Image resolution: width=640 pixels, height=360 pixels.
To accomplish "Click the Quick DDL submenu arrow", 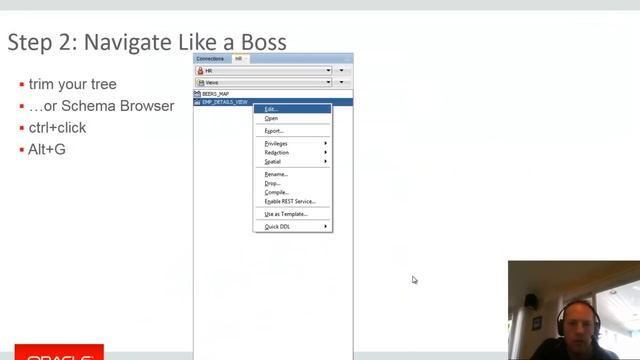I will pos(325,226).
